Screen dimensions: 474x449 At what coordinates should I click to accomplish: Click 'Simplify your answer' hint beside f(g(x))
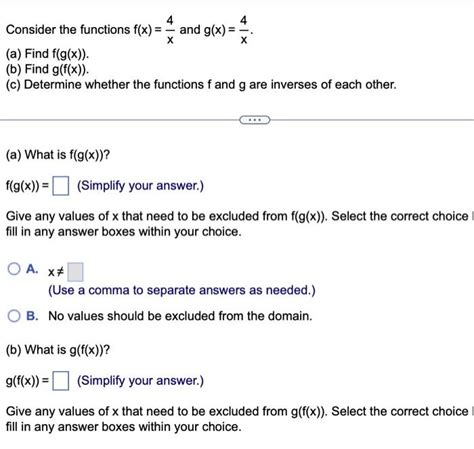(x=140, y=186)
